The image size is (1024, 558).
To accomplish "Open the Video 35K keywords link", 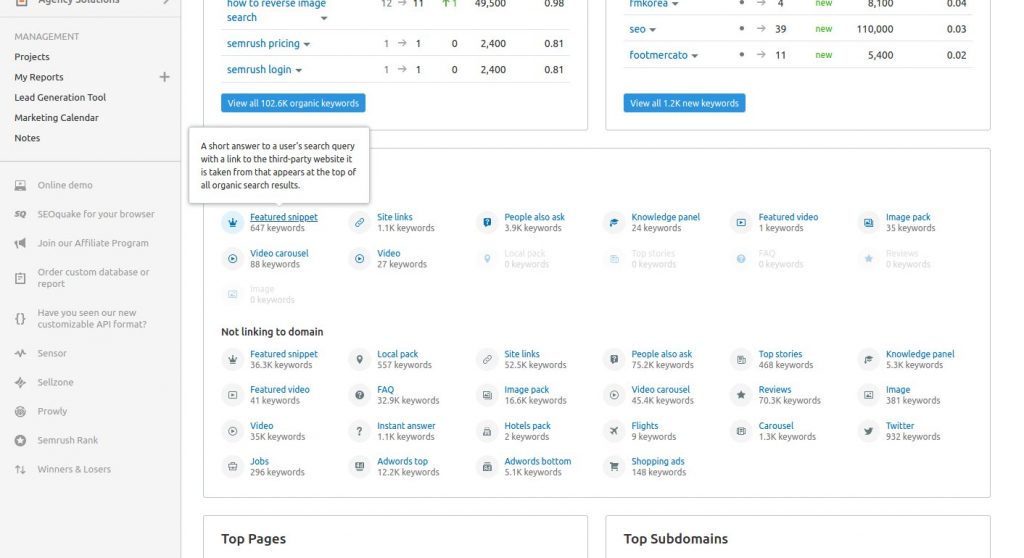I will pyautogui.click(x=261, y=425).
